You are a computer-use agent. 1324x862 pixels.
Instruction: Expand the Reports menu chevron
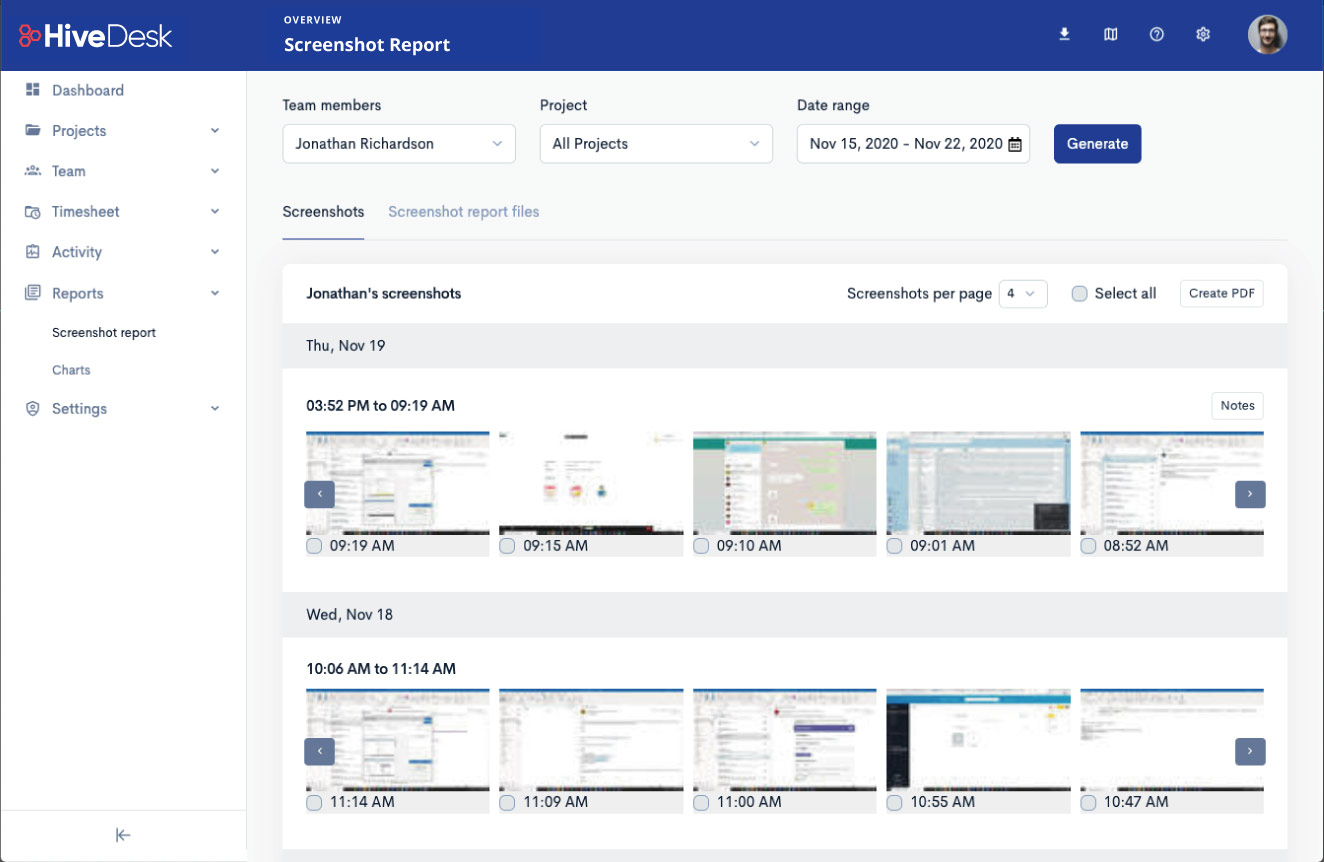[x=214, y=293]
